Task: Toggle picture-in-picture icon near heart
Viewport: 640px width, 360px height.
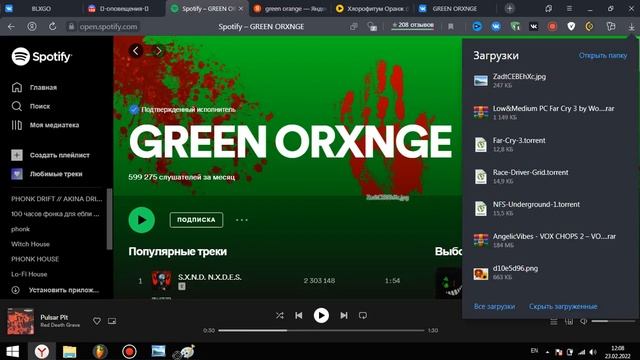Action: (x=112, y=321)
